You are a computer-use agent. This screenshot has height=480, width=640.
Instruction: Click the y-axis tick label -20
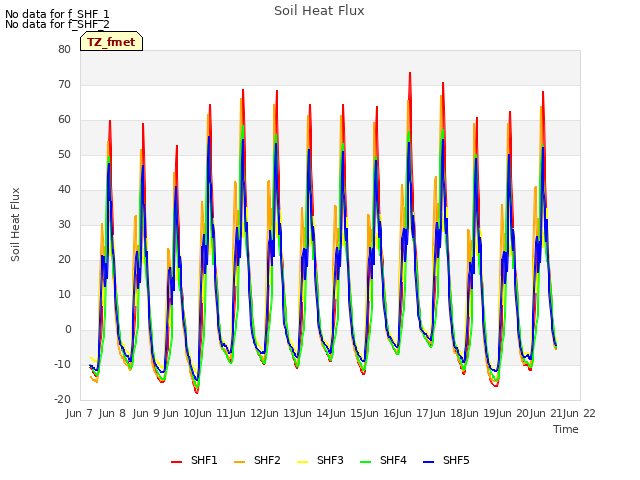tap(62, 400)
